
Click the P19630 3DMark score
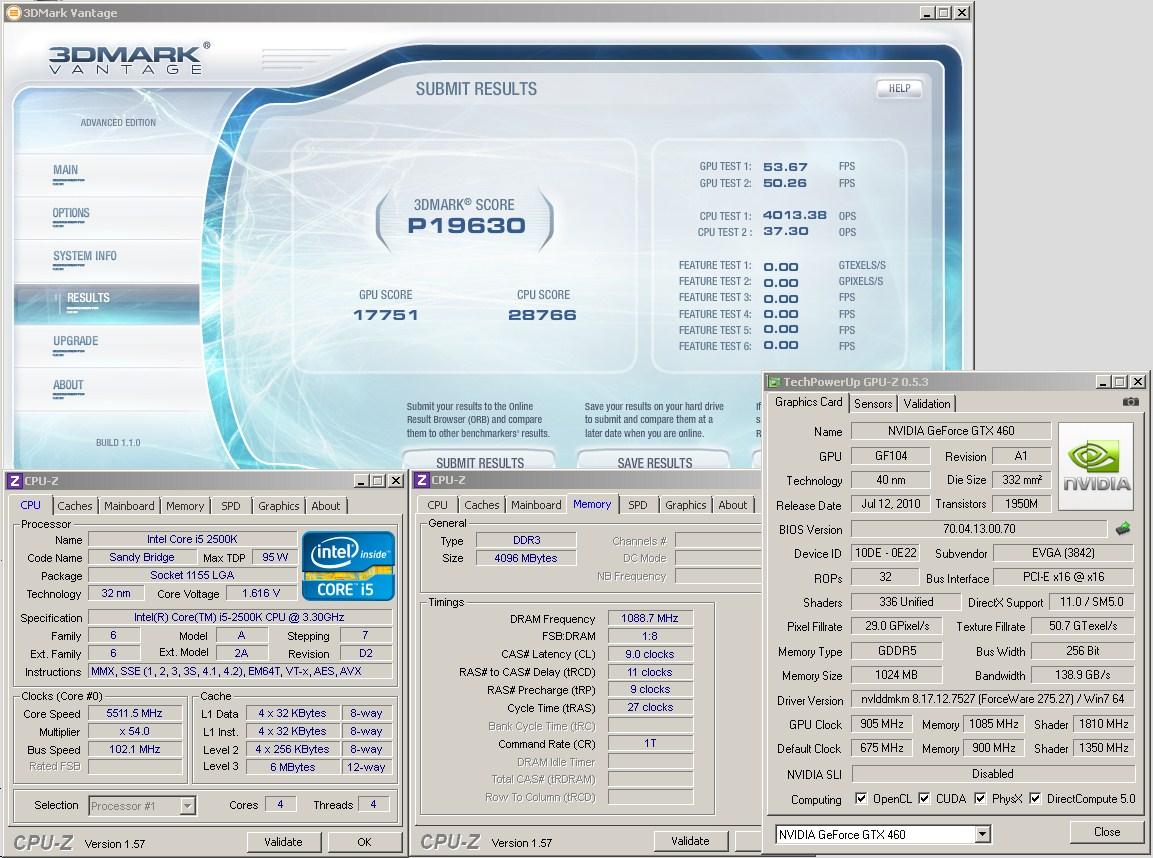point(467,226)
